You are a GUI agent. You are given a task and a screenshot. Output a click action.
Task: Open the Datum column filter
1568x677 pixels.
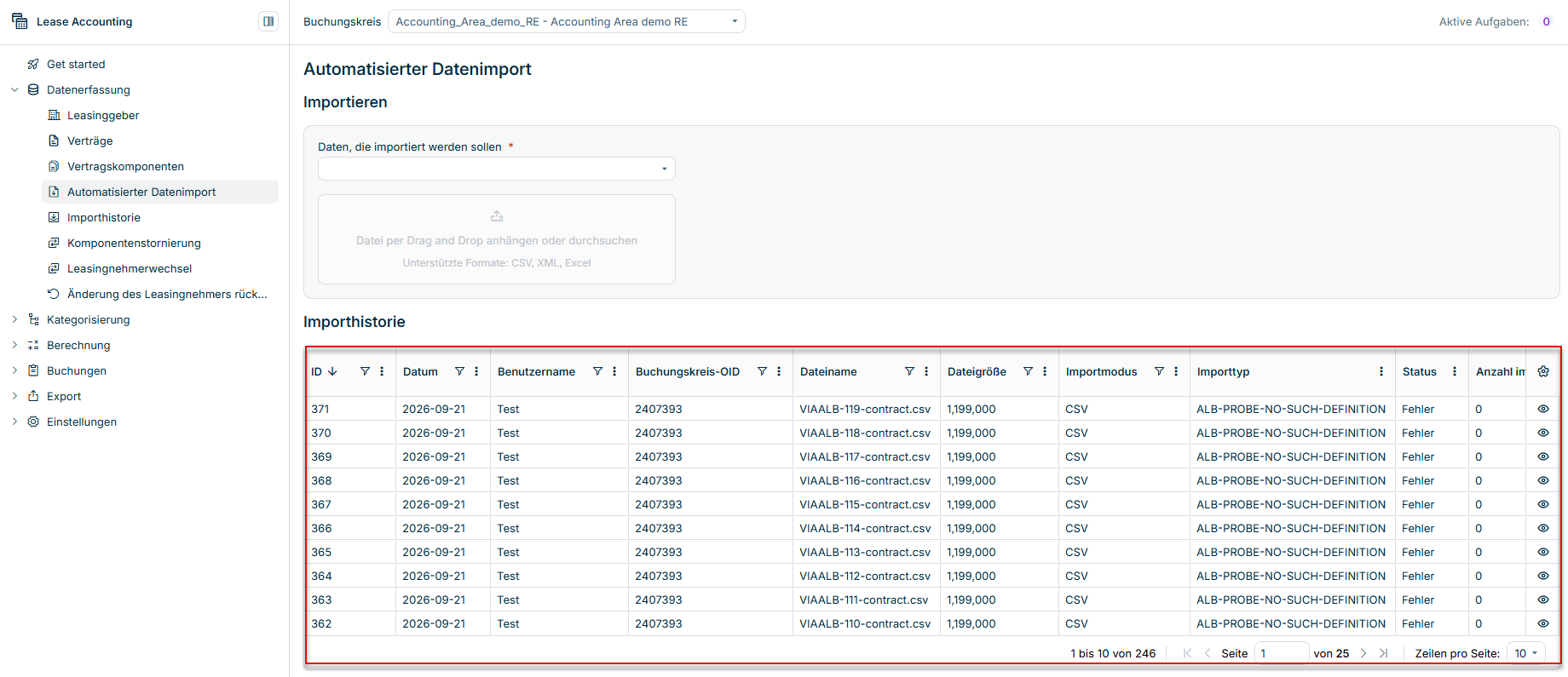tap(459, 371)
